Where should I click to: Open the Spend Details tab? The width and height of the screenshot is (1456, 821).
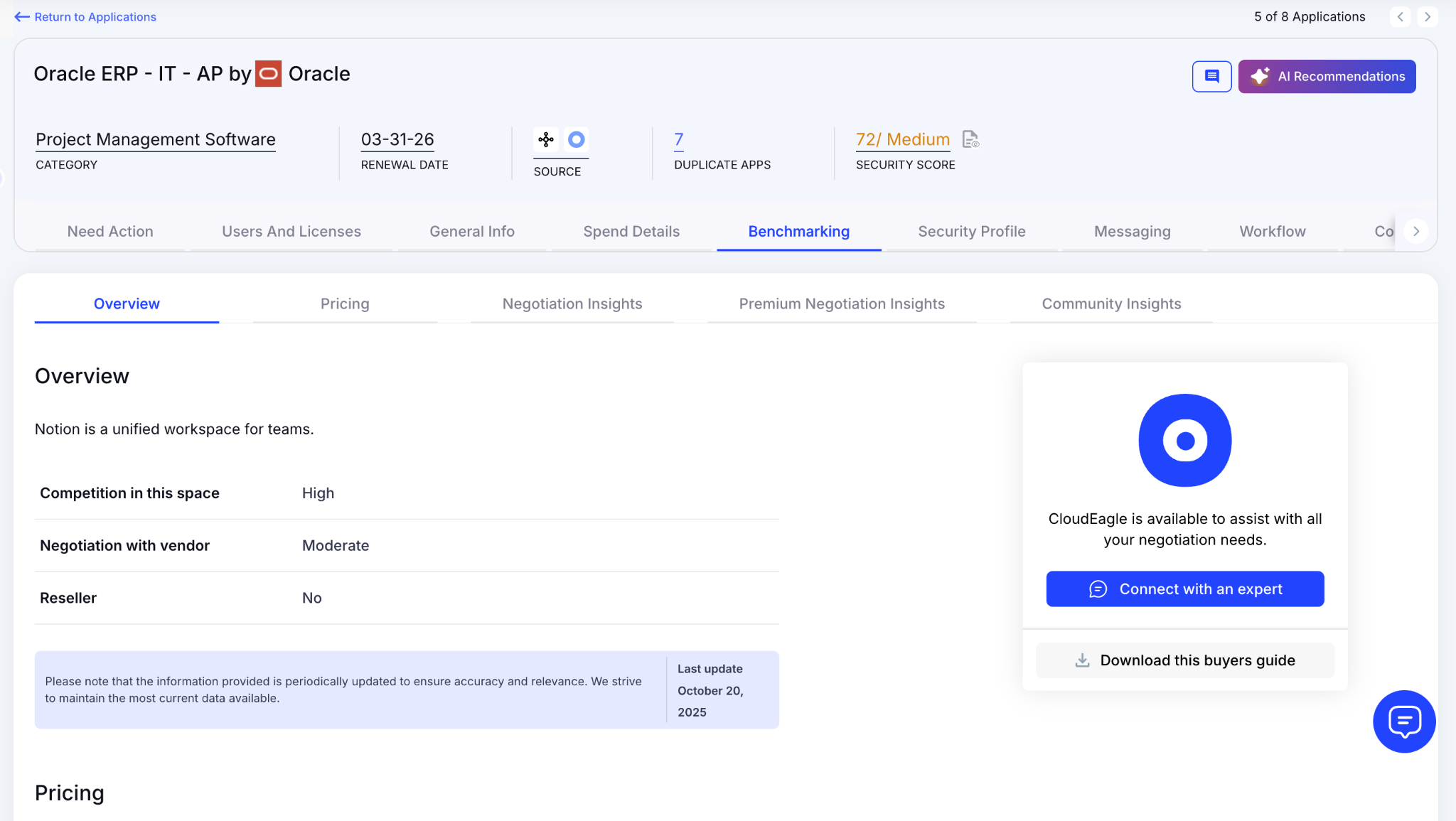pos(631,231)
